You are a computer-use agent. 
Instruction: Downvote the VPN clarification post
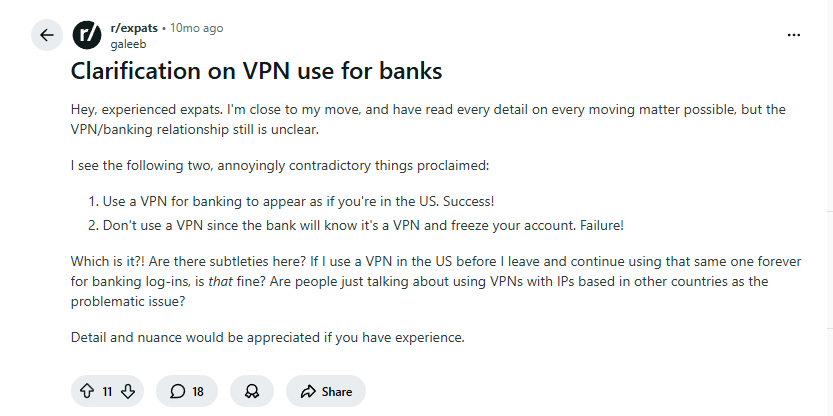[x=128, y=391]
